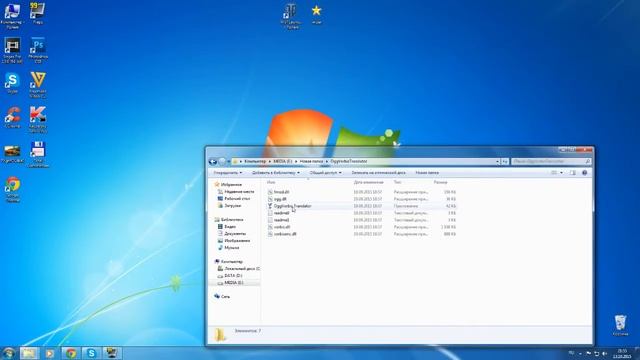Click the Новая папка toolbar button
Viewport: 640px width, 360px height.
click(x=427, y=173)
